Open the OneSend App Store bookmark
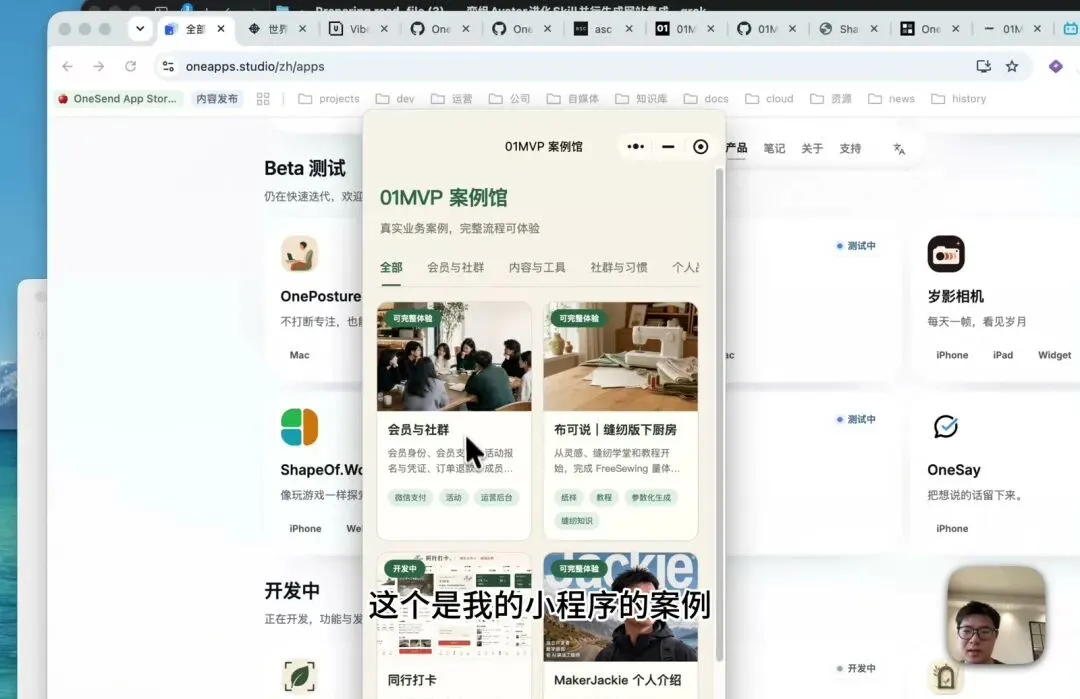Viewport: 1080px width, 699px height. point(118,98)
